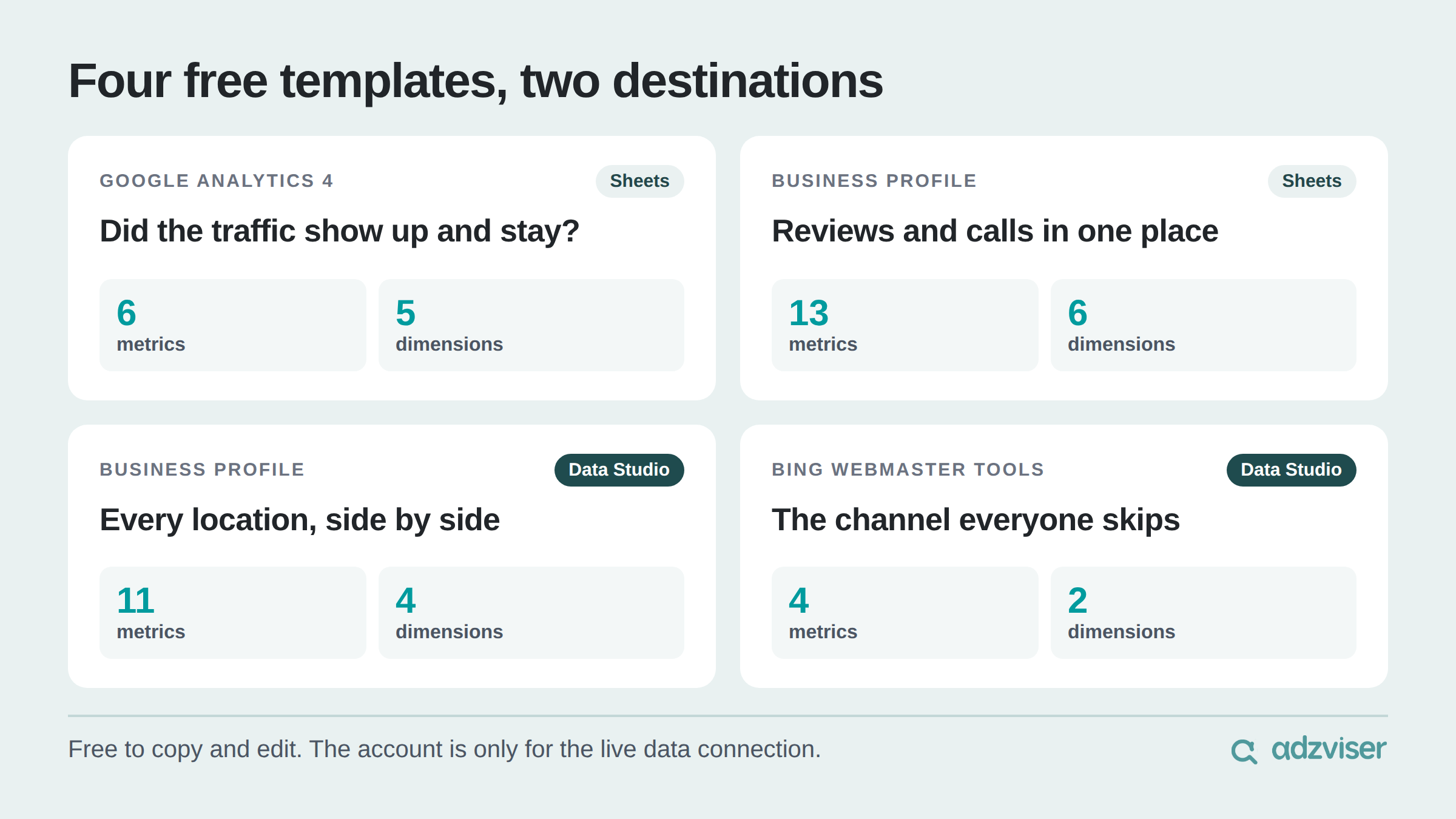1456x819 pixels.
Task: Click the 'GOOGLE ANALYTICS 4' label
Action: coord(217,181)
